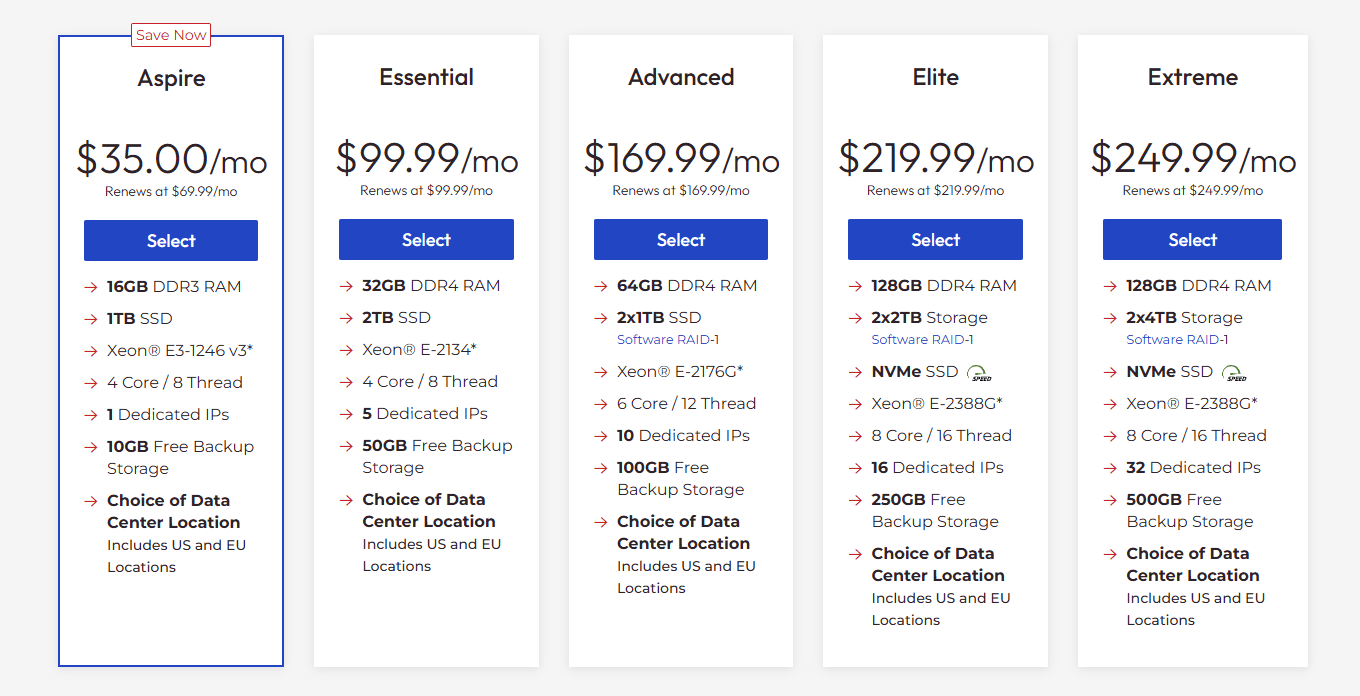Click the Extreme plan title heading
The width and height of the screenshot is (1360, 696).
click(x=1192, y=77)
